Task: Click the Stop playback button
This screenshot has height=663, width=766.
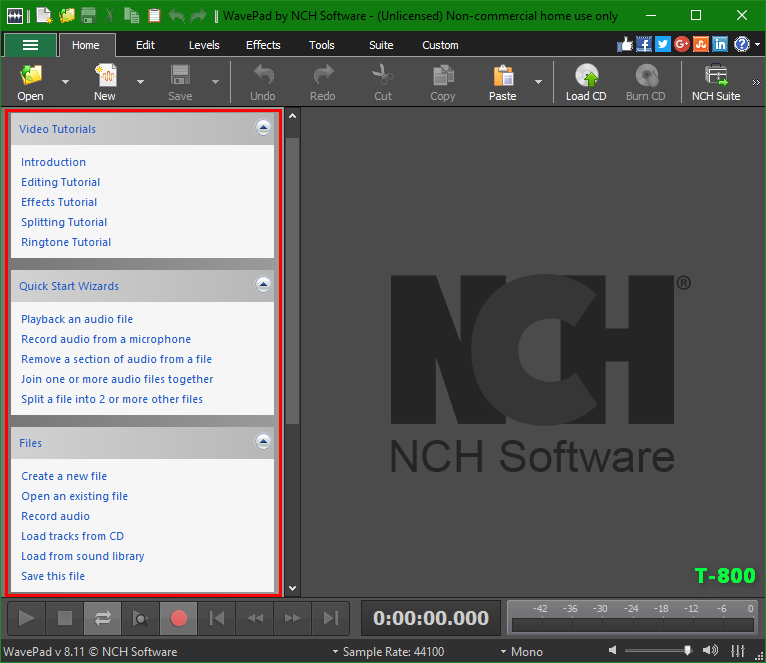Action: pyautogui.click(x=64, y=619)
